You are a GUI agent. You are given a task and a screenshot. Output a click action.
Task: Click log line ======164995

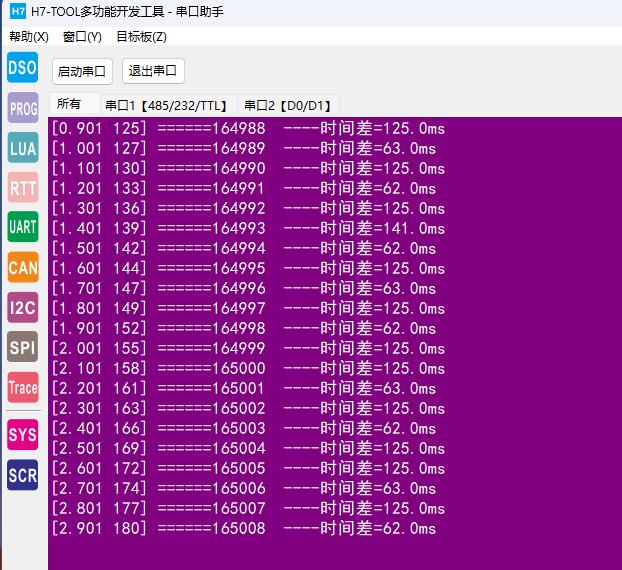pyautogui.click(x=248, y=268)
